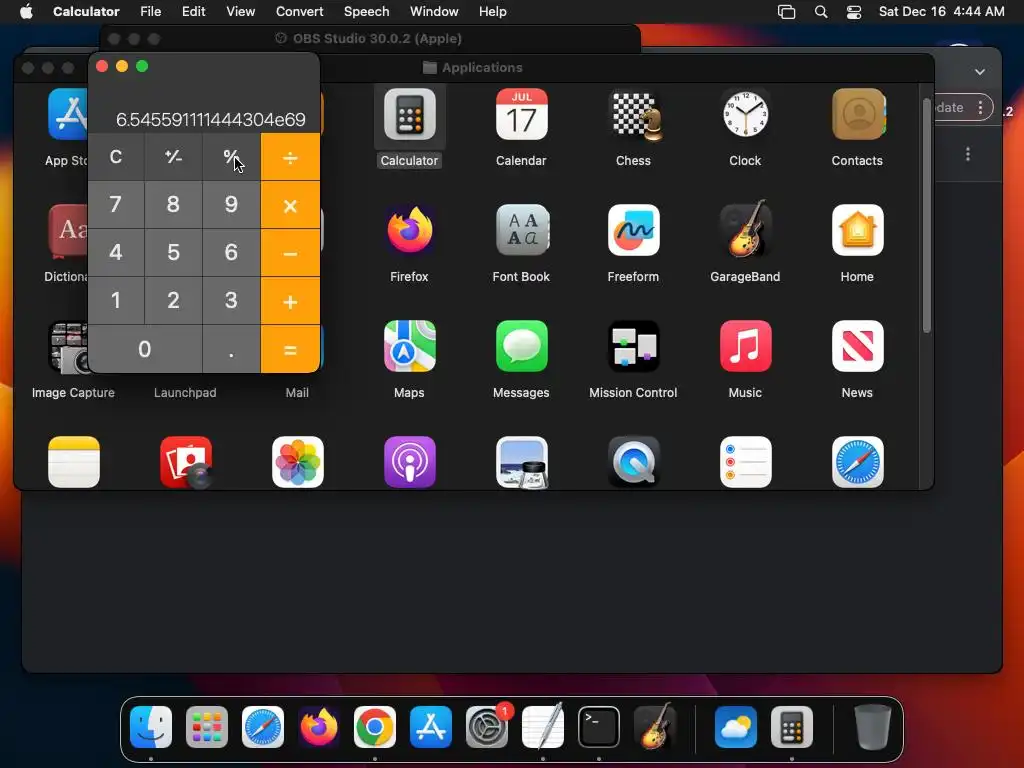
Task: Click the equals button on calculator
Action: pyautogui.click(x=290, y=349)
